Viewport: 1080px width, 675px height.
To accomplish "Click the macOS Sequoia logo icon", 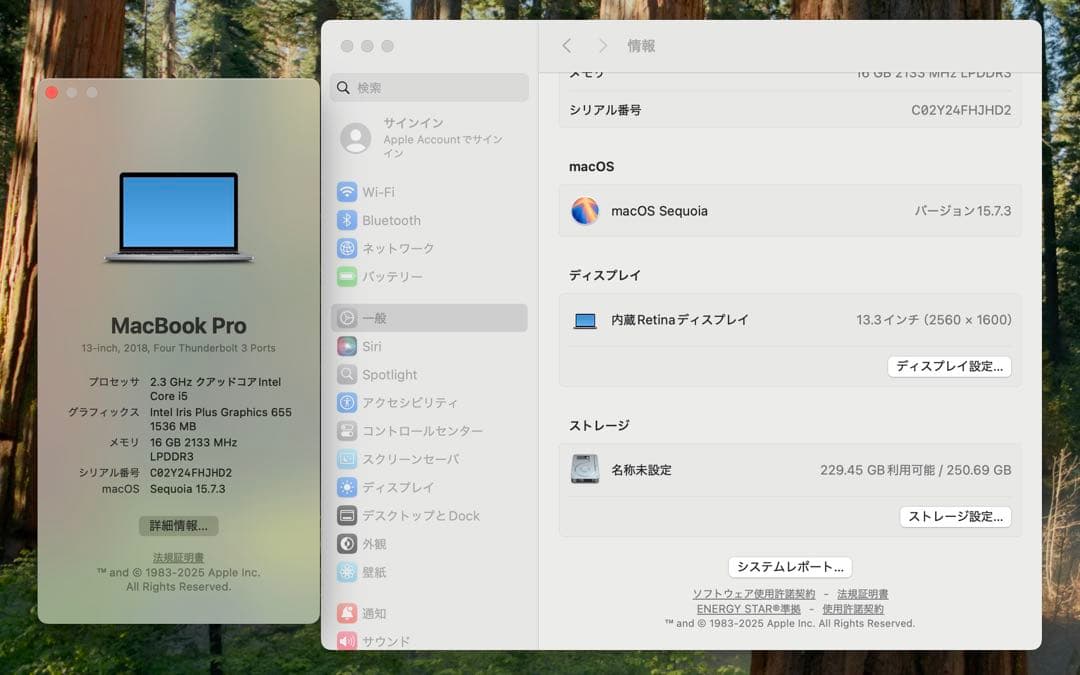I will pos(585,211).
